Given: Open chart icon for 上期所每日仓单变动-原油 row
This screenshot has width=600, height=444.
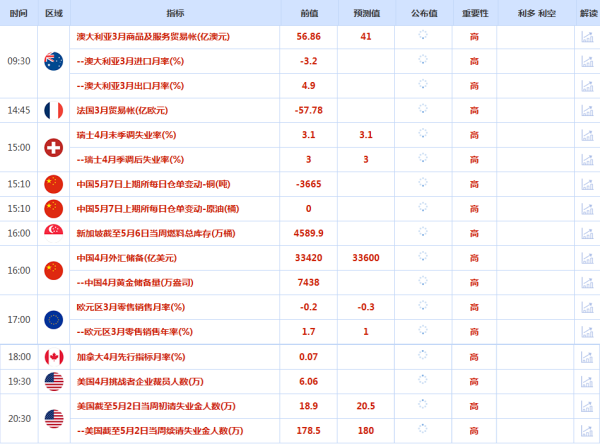Looking at the screenshot, I should [x=587, y=209].
